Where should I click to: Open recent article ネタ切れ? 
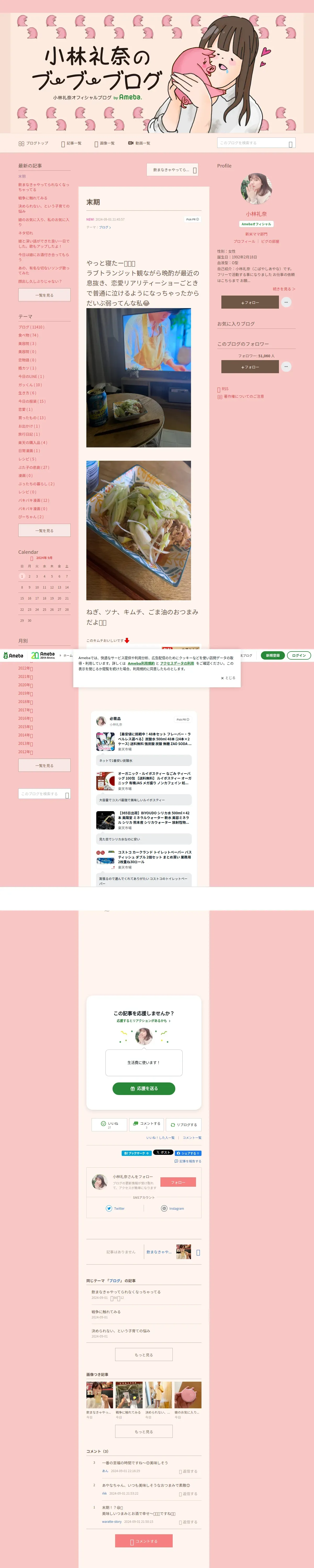coord(26,233)
